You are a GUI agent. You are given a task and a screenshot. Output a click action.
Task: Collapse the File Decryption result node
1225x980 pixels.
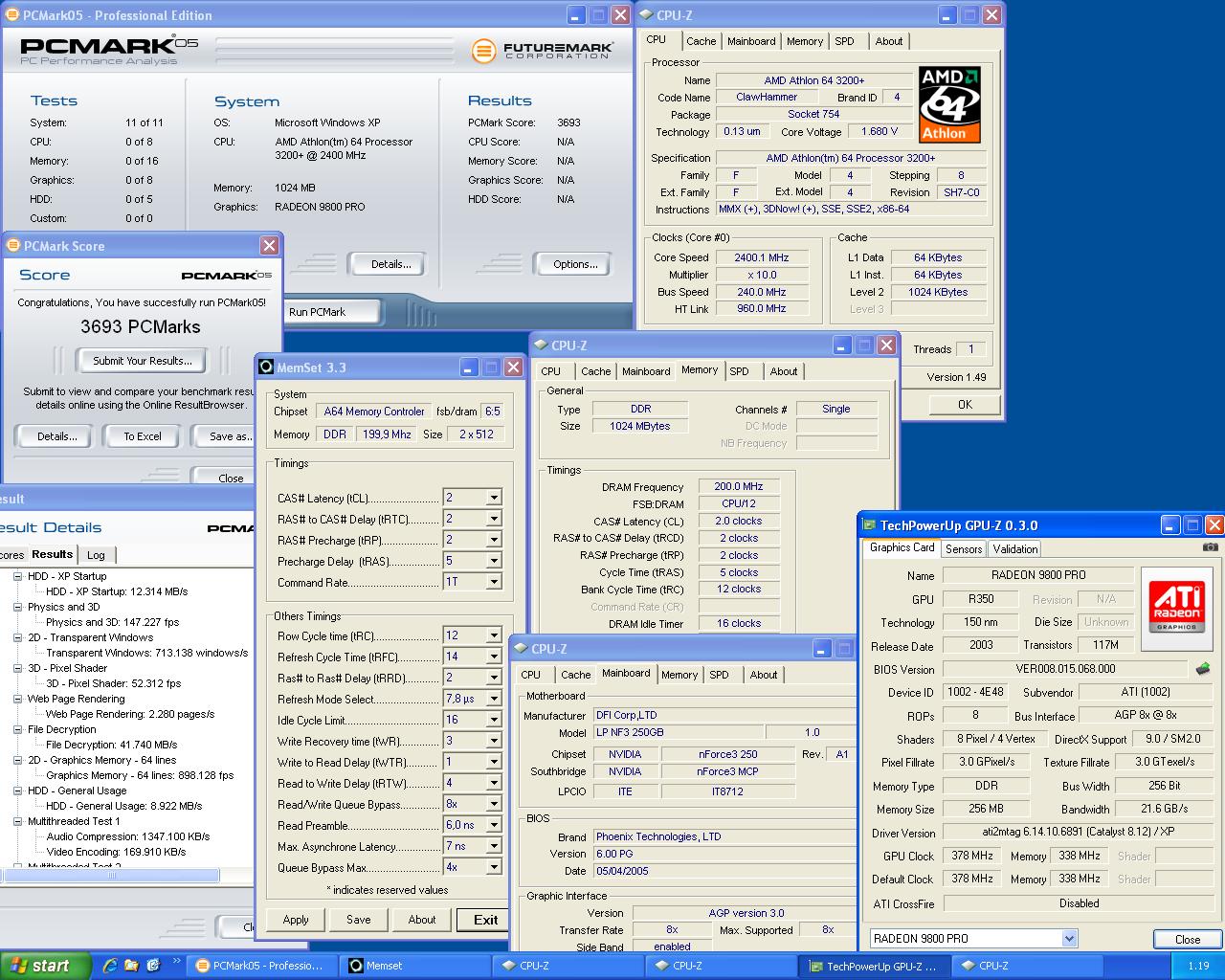click(x=17, y=729)
